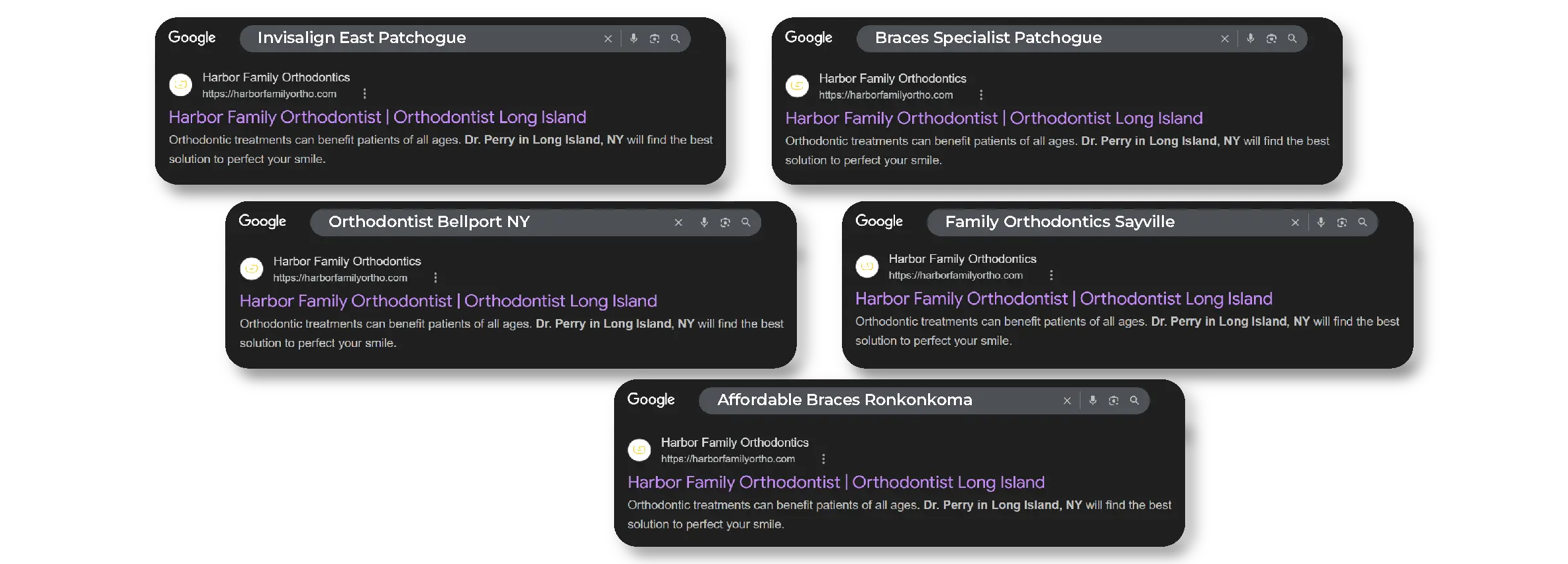Click the Google wordmark on the Sayville card

click(x=878, y=221)
